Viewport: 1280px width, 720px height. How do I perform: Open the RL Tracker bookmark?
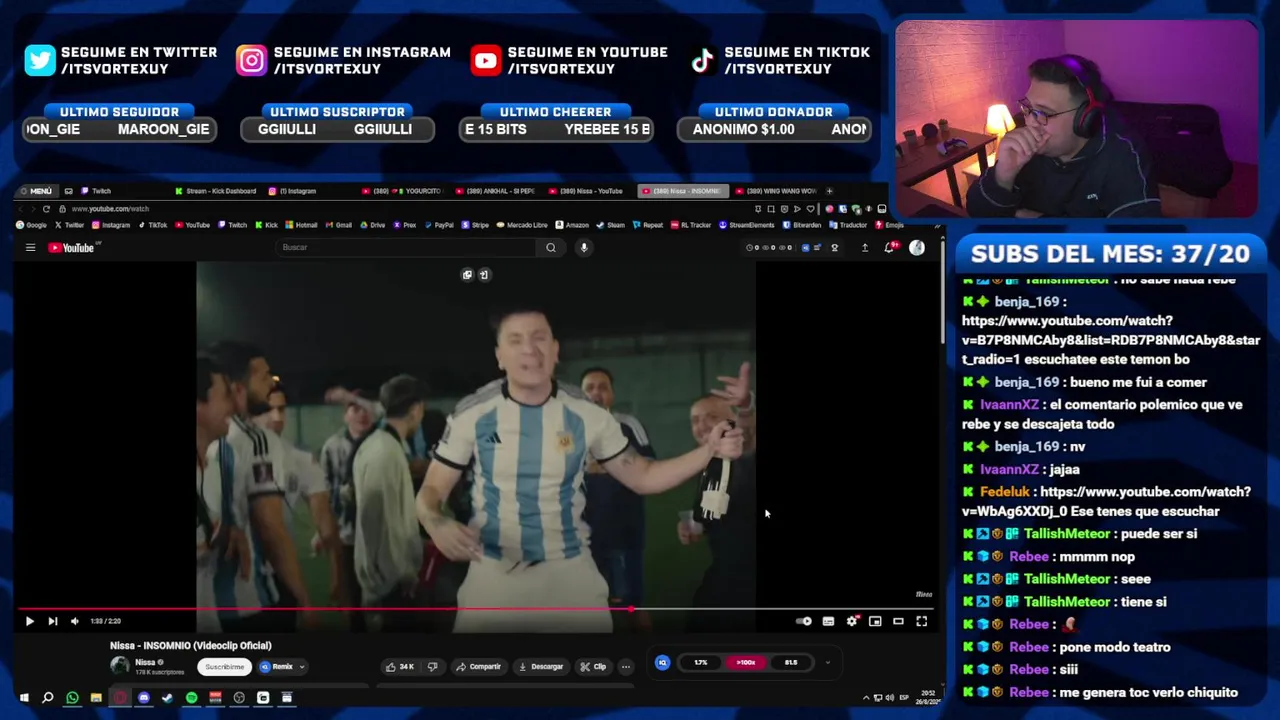click(x=691, y=225)
